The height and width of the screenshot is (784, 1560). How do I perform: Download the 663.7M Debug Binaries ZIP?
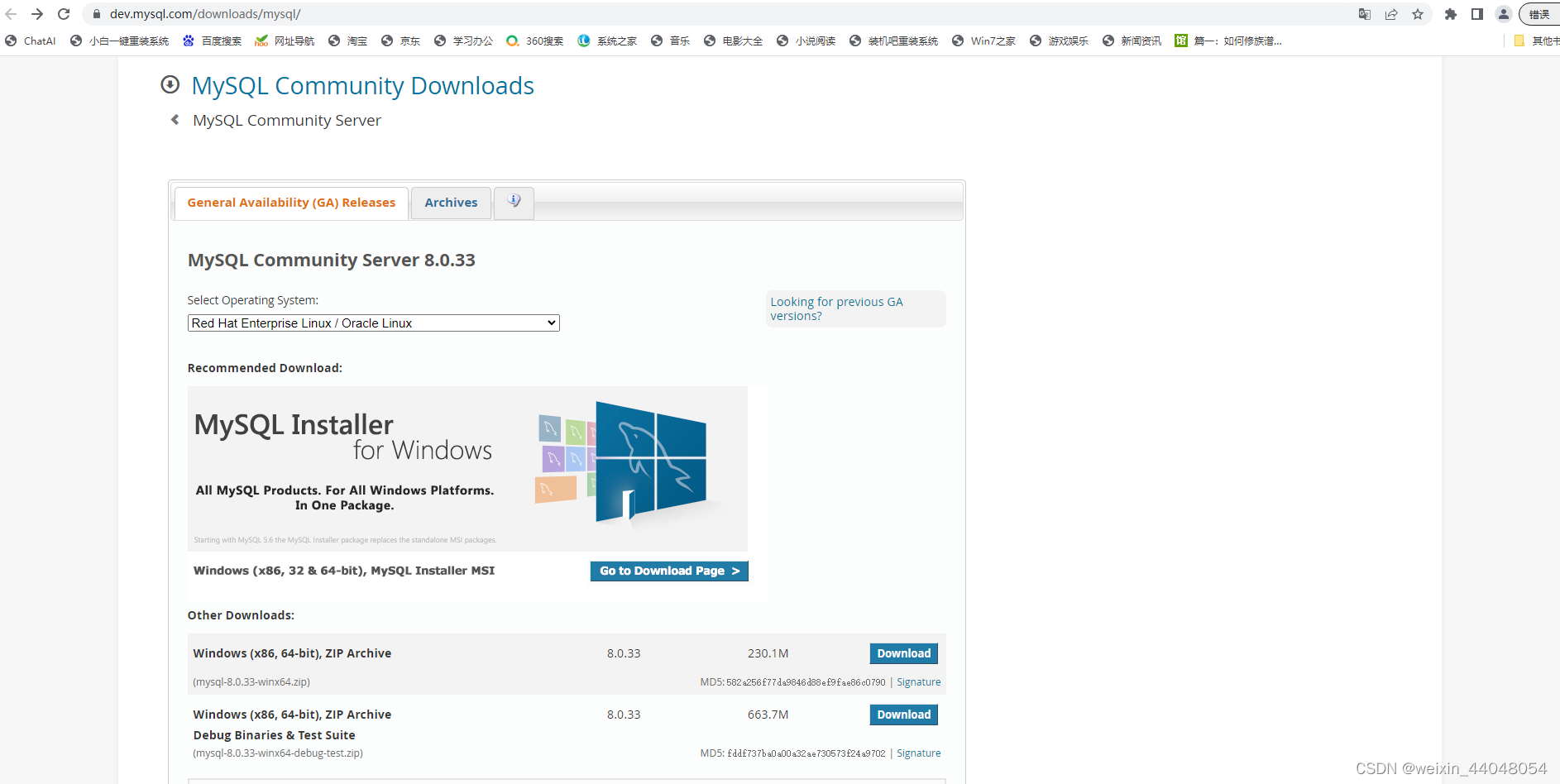(903, 715)
